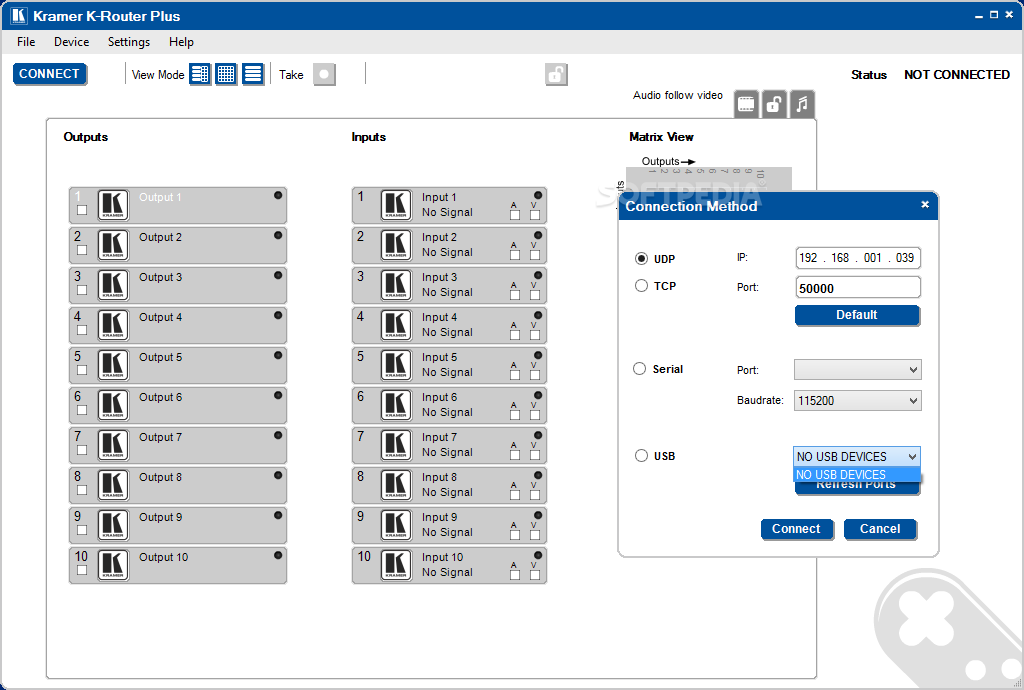
Task: Open the File menu
Action: point(26,42)
